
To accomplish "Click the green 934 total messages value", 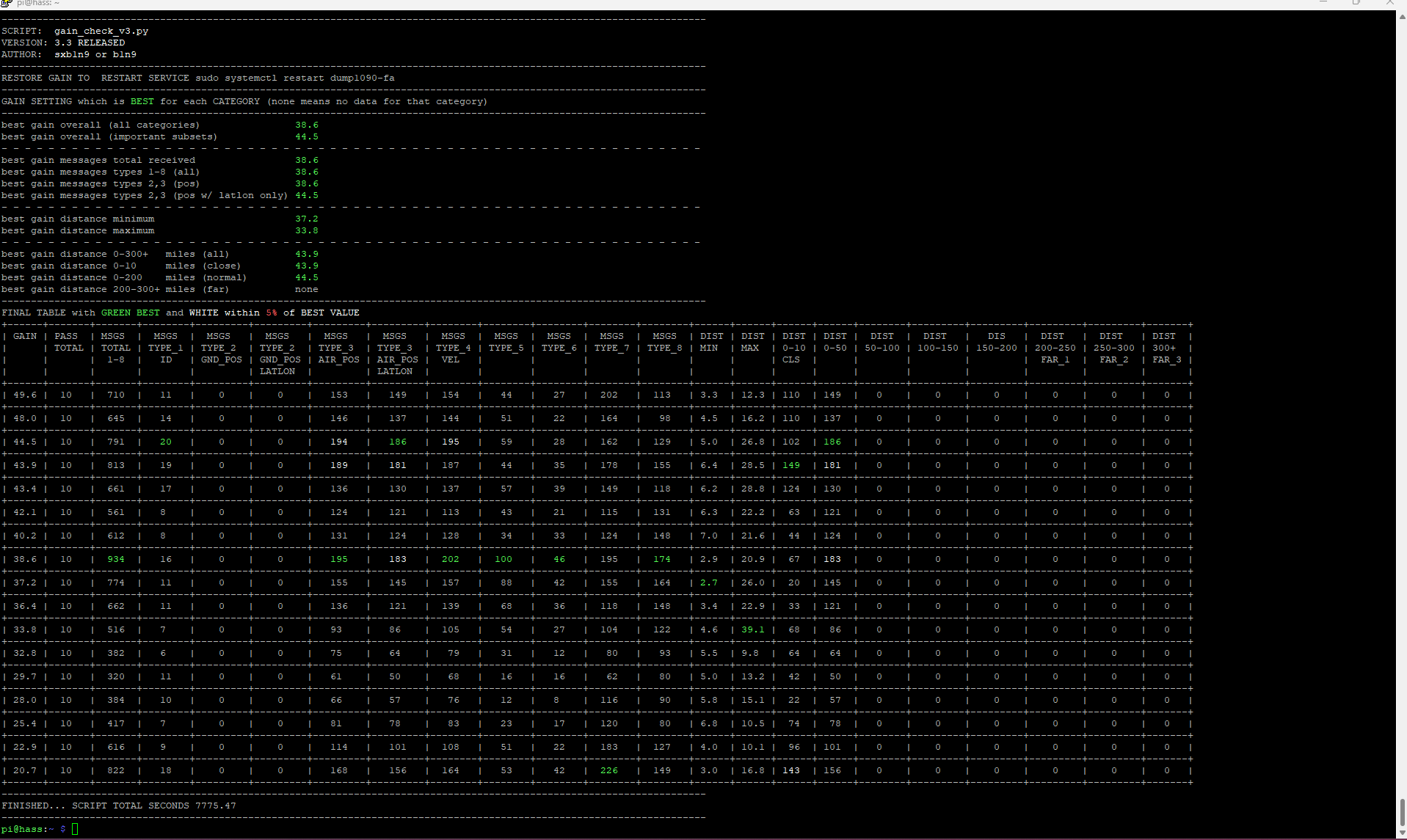I will tap(116, 559).
